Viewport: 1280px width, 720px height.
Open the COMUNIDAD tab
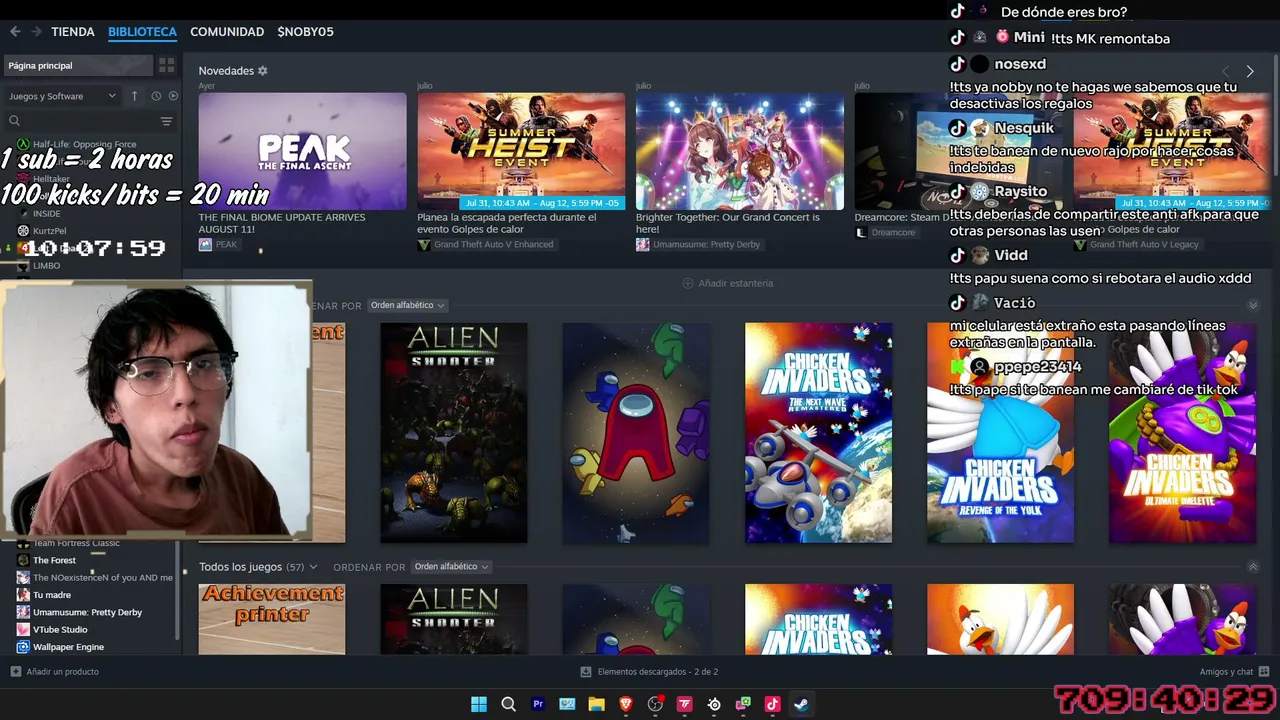coord(227,32)
